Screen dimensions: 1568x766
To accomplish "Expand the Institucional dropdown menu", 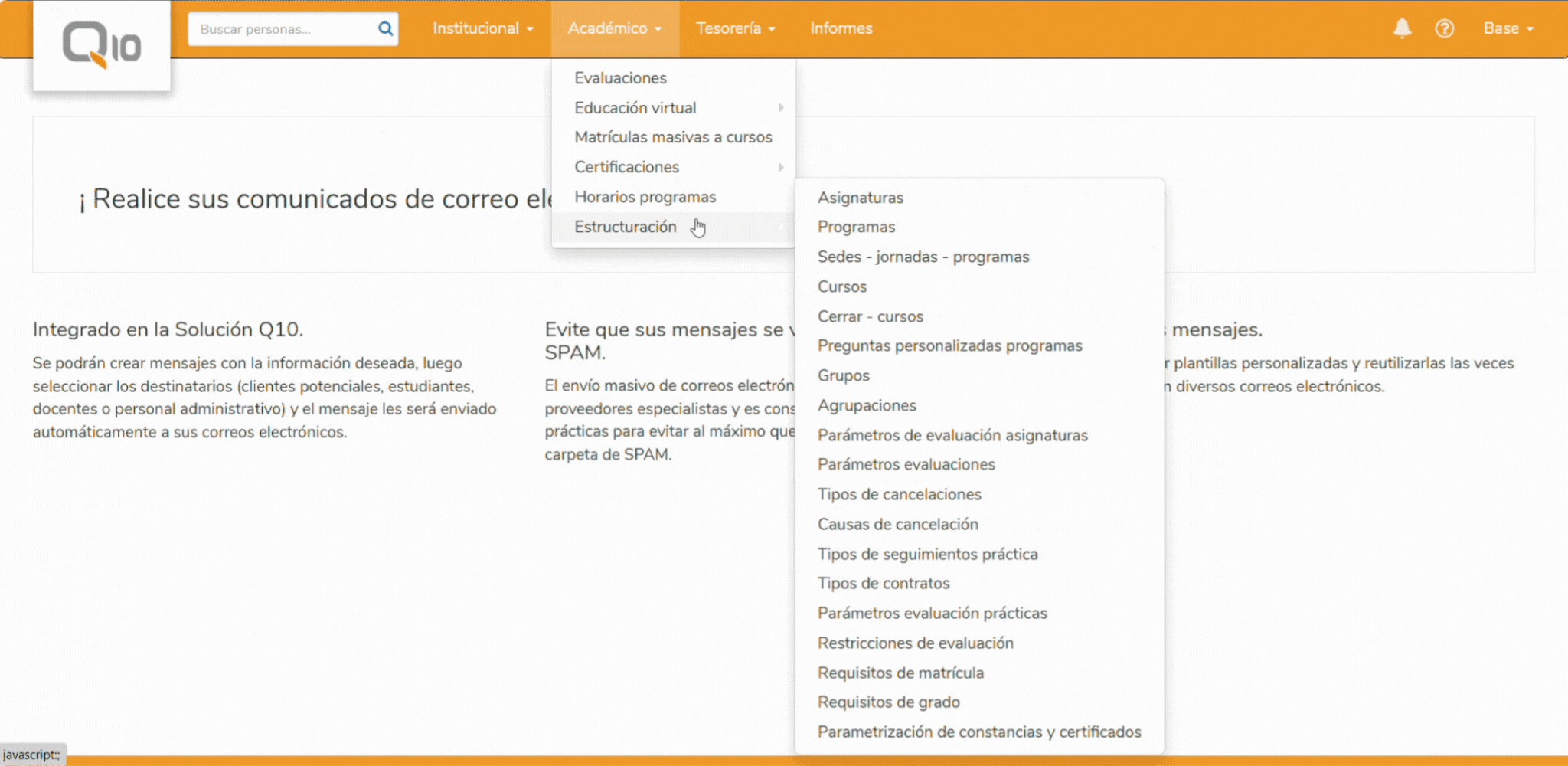I will click(x=482, y=28).
